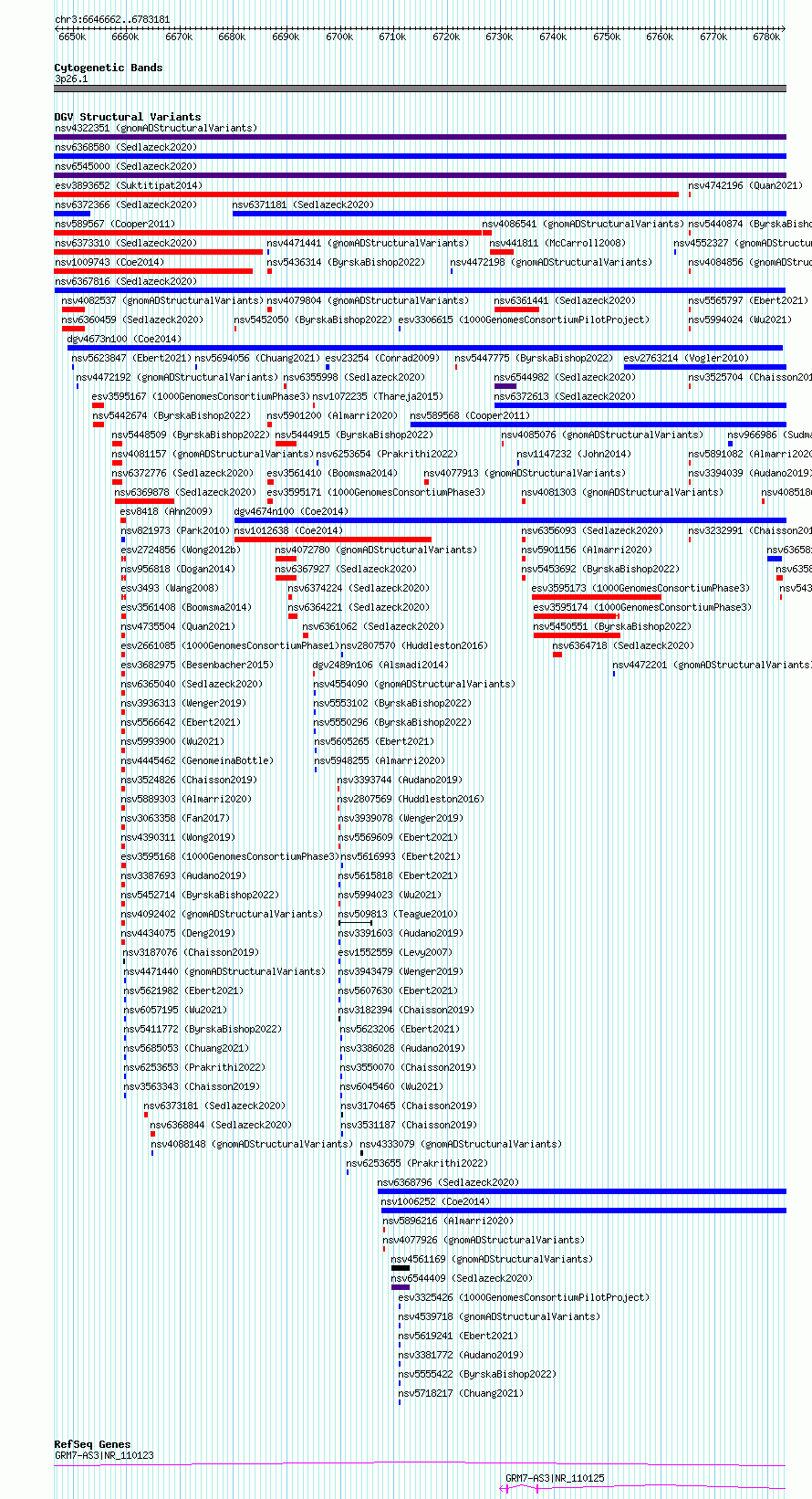Viewport: 812px width, 1499px height.
Task: Open the nsv5896216 (Almarri2020) label
Action: [448, 1221]
